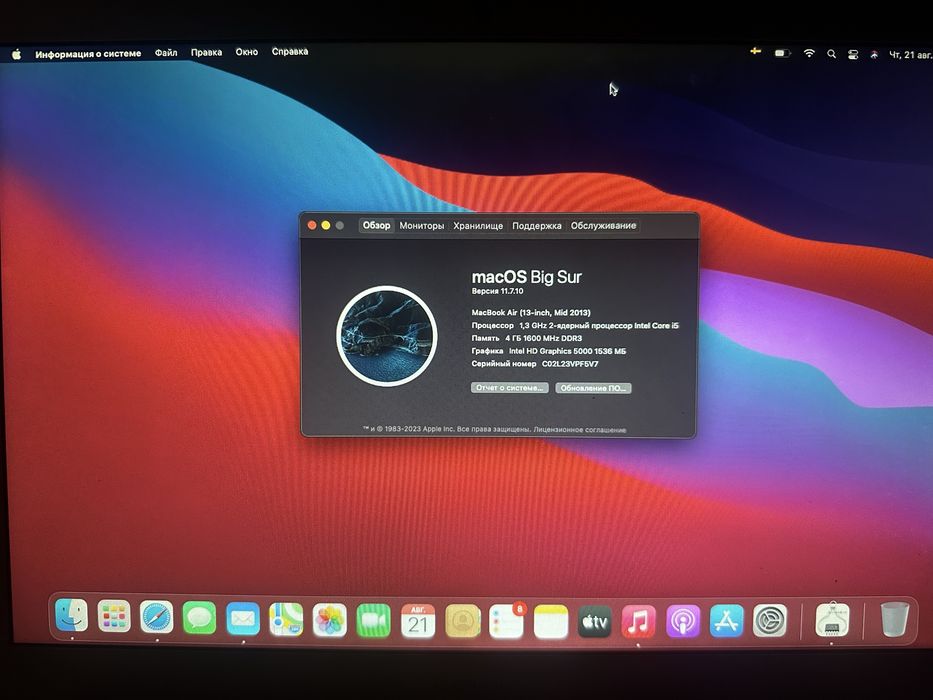Switch to the Мониторы tab
Screen dimensions: 933x700
click(422, 226)
